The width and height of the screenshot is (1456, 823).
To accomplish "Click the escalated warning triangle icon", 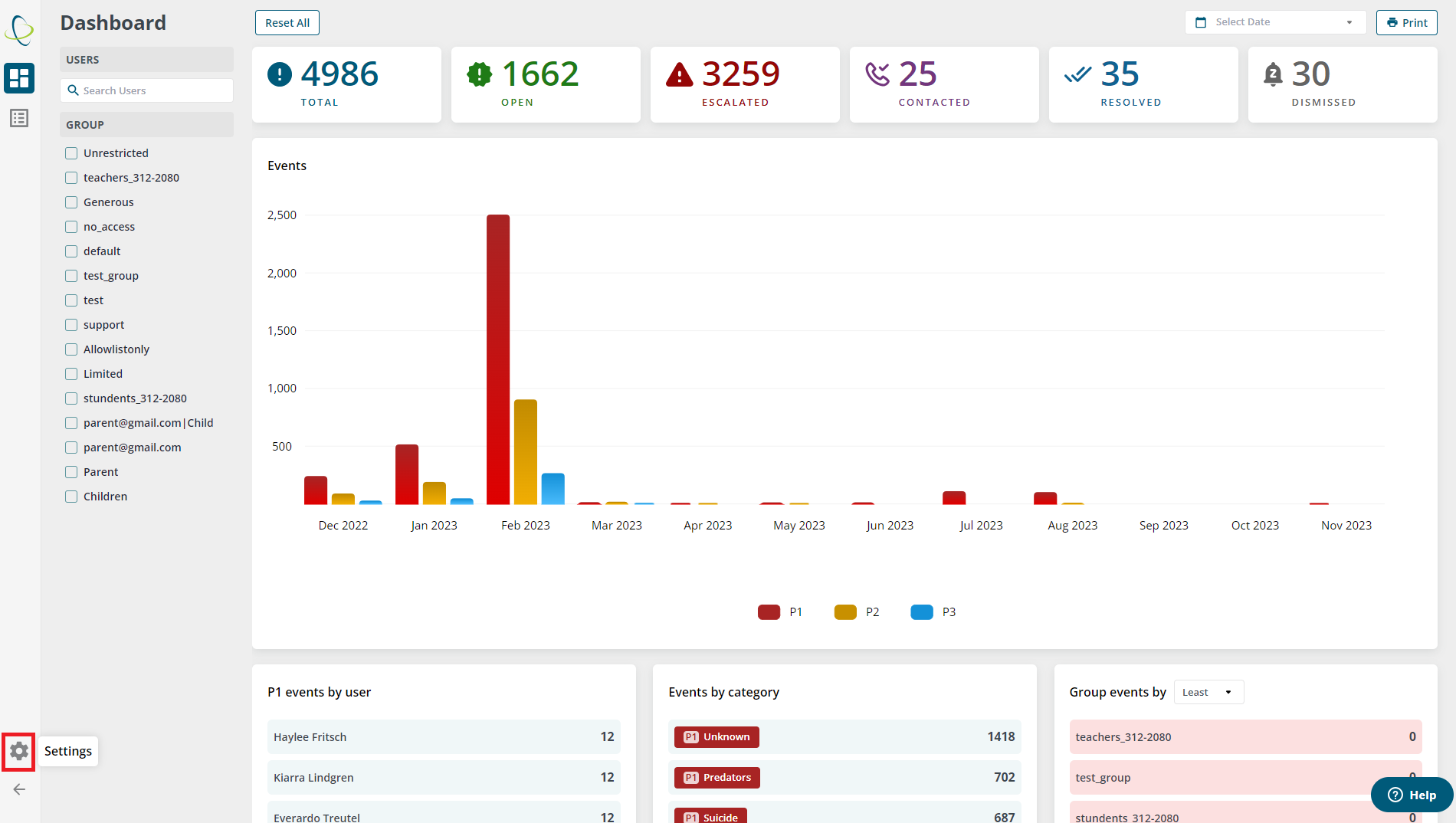I will click(679, 74).
